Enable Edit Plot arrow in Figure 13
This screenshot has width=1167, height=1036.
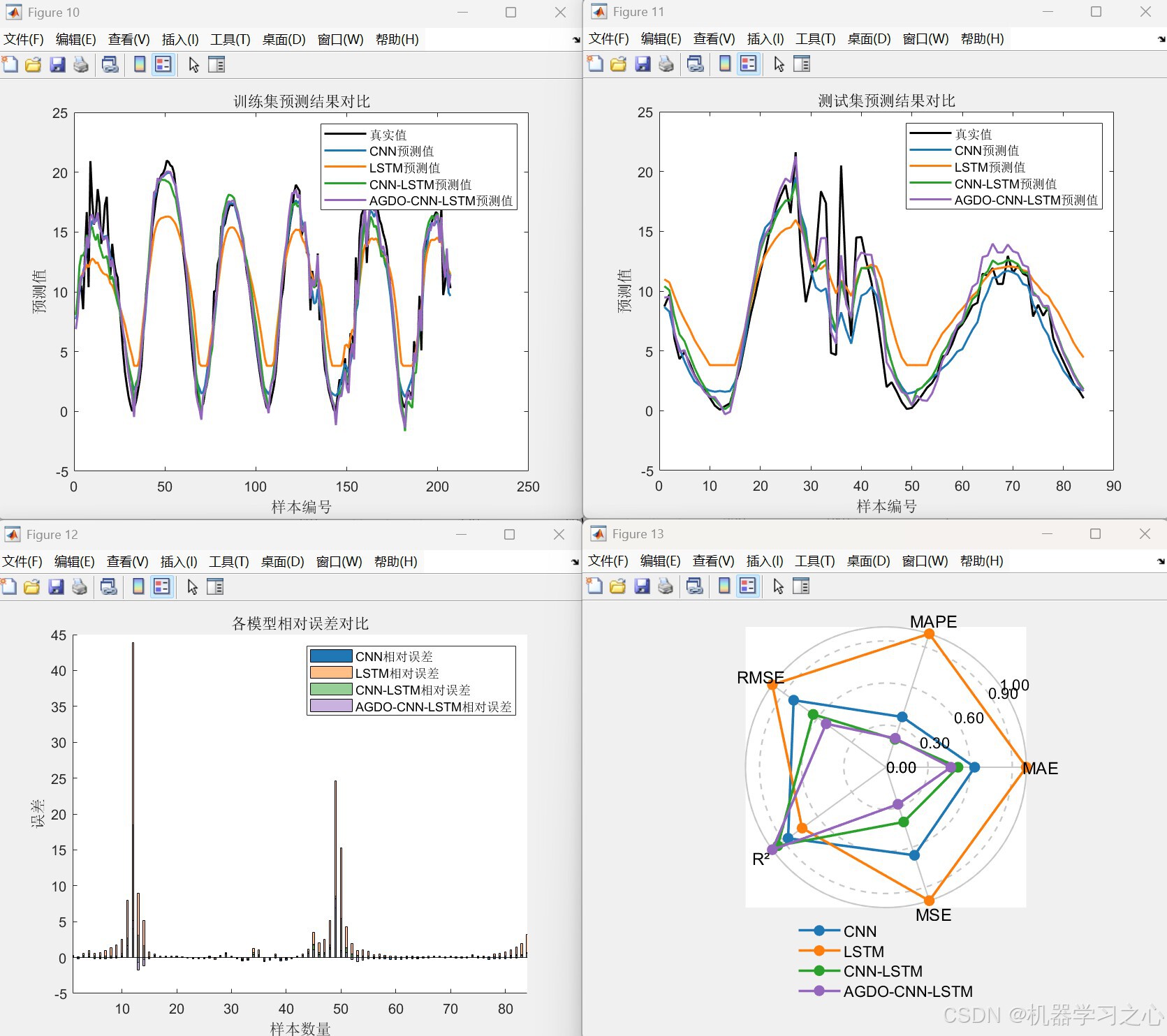pos(778,586)
